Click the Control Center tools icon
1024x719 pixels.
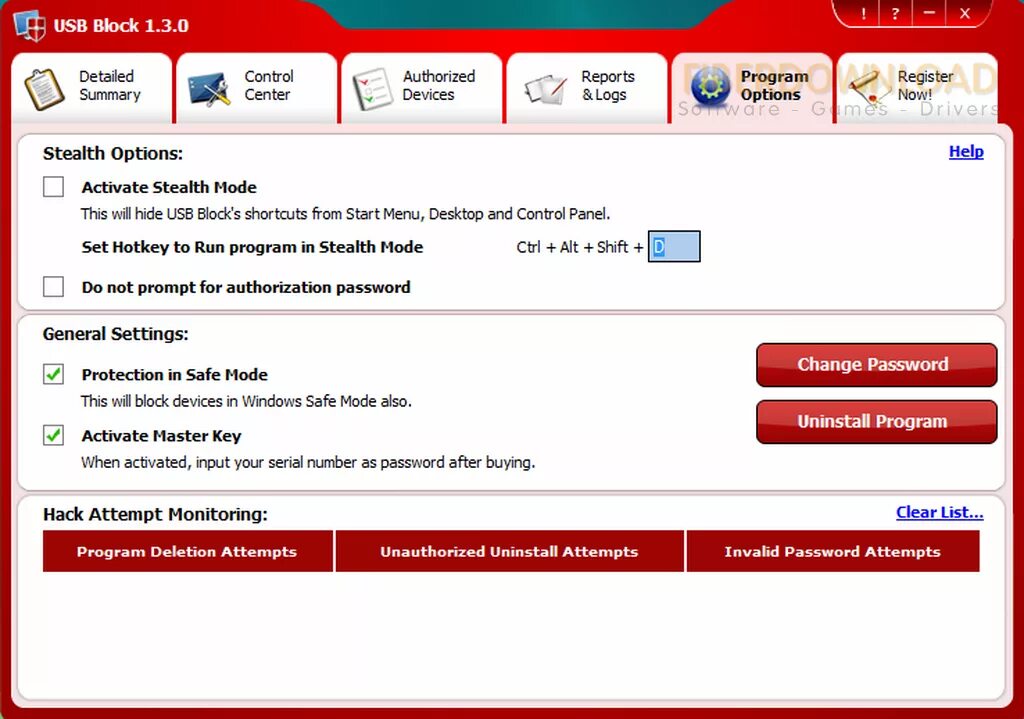coord(209,89)
